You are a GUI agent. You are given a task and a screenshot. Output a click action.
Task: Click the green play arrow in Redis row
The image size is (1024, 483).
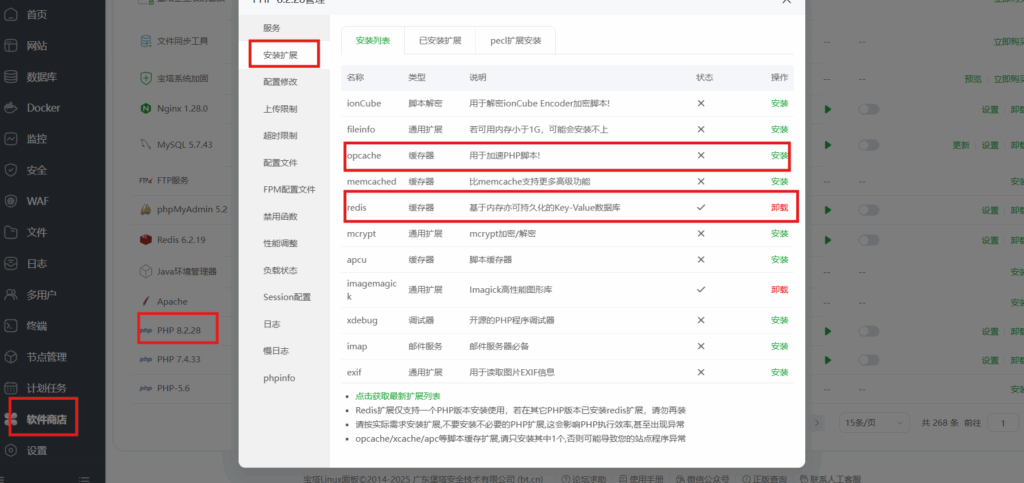(x=828, y=240)
